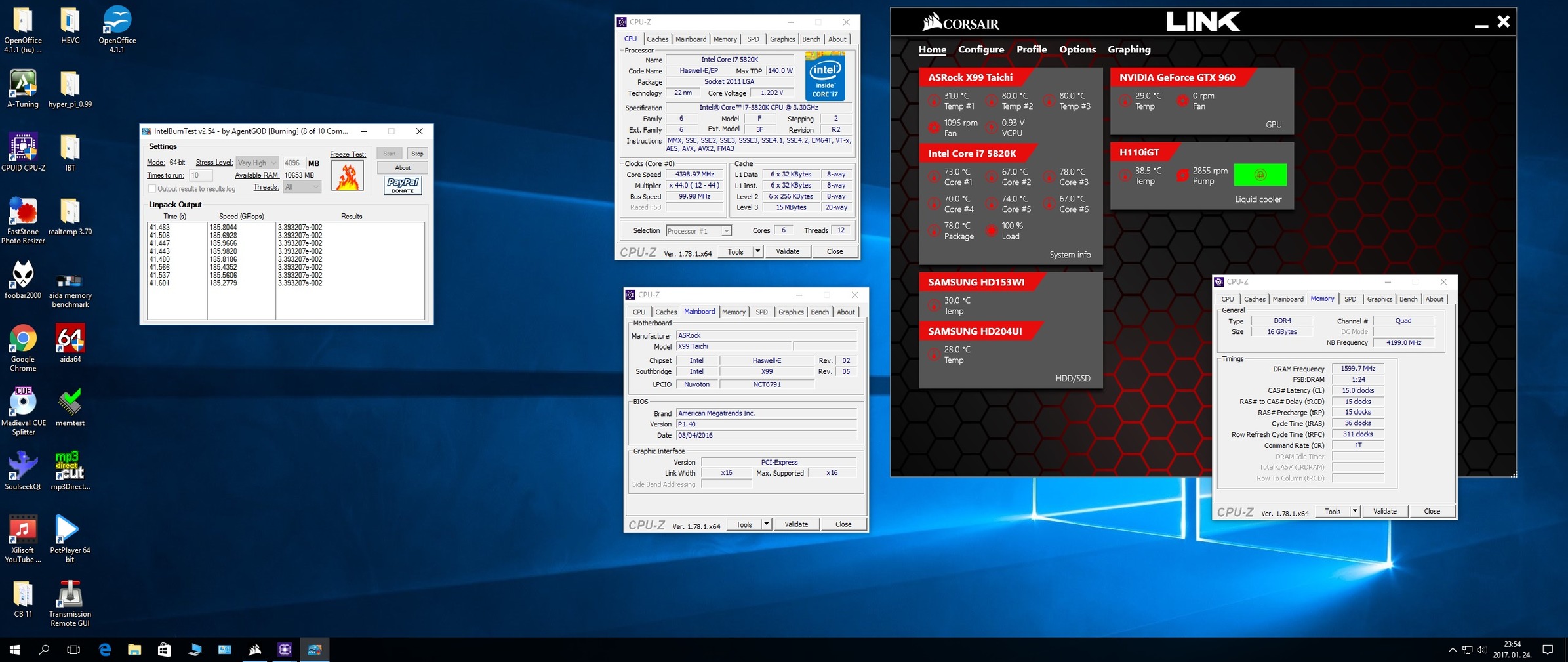Open the Processor #1 selection dropdown
This screenshot has height=662, width=1568.
click(x=698, y=231)
